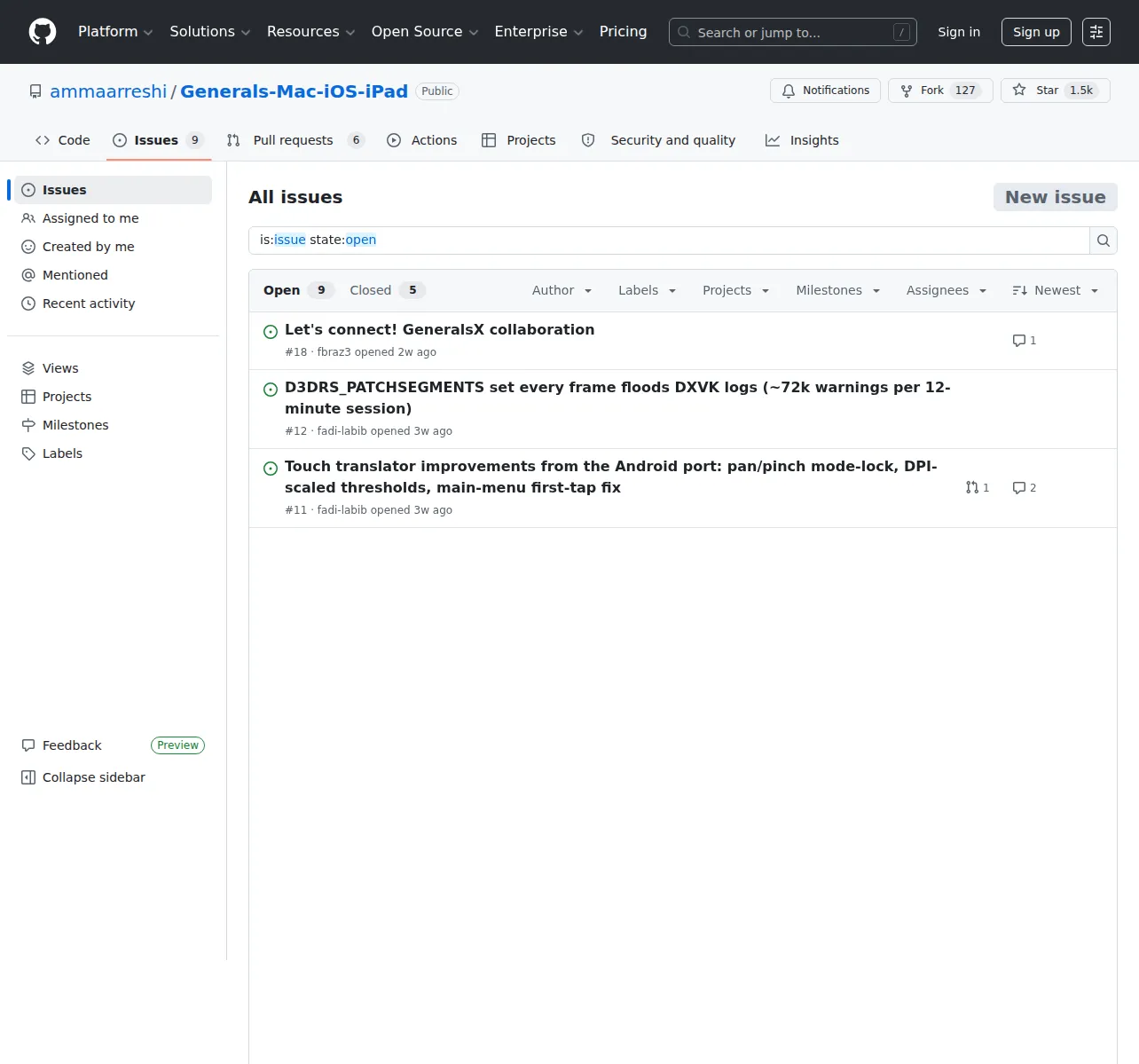
Task: Click the Created by me smiley icon
Action: pyautogui.click(x=28, y=247)
